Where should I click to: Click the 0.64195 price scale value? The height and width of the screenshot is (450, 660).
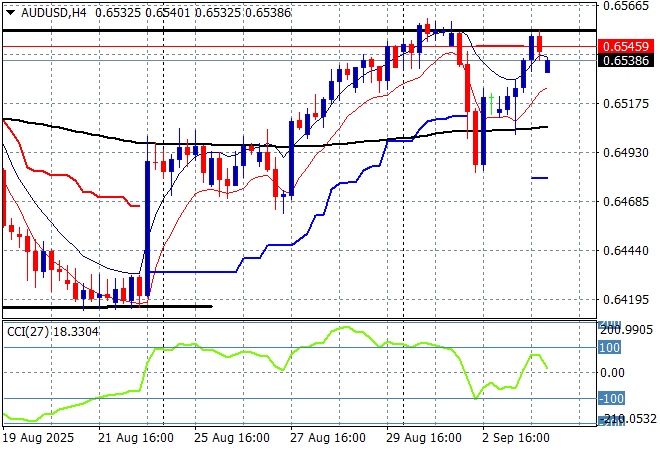[x=626, y=300]
